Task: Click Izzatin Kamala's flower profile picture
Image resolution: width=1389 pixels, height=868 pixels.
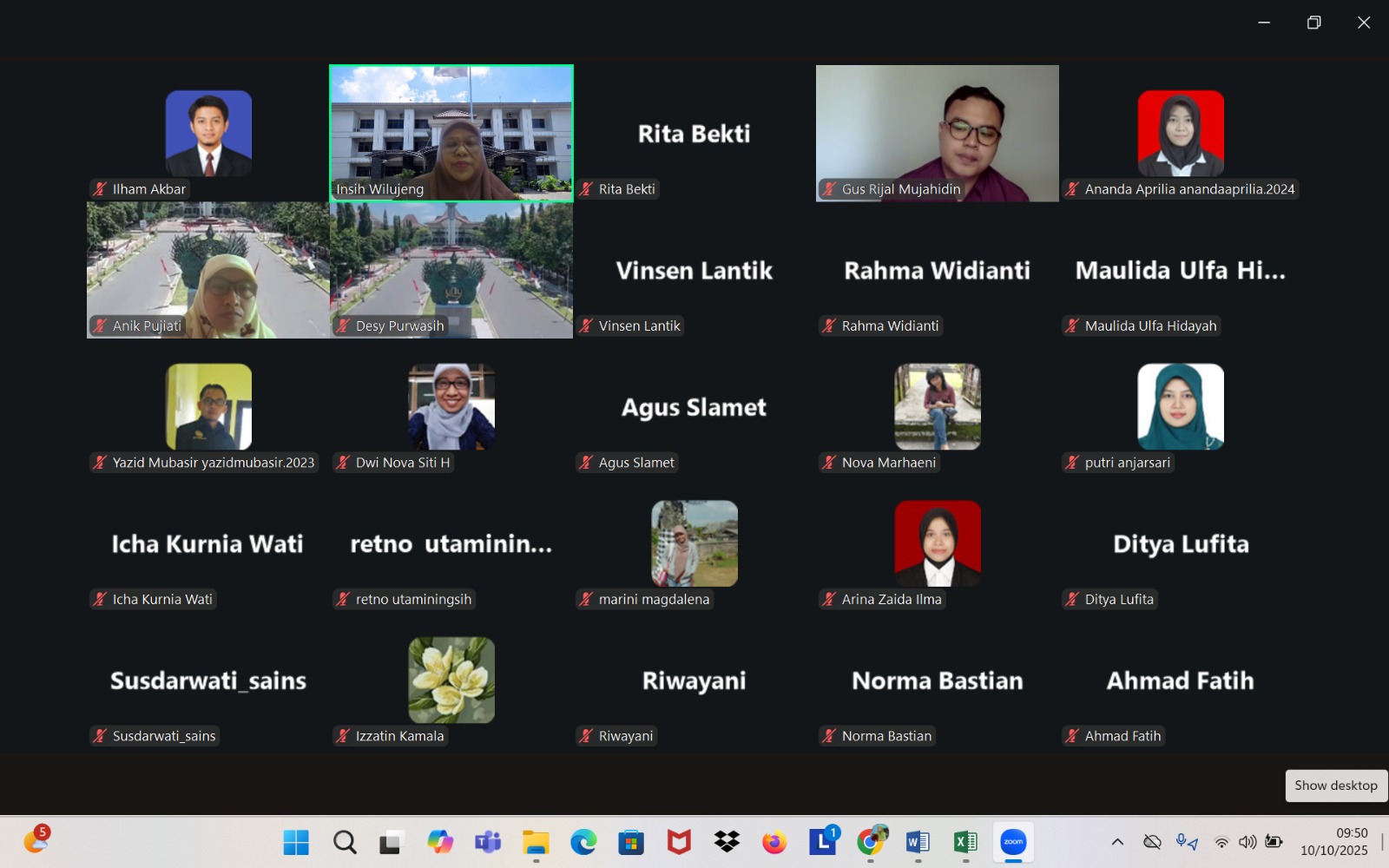Action: tap(451, 681)
